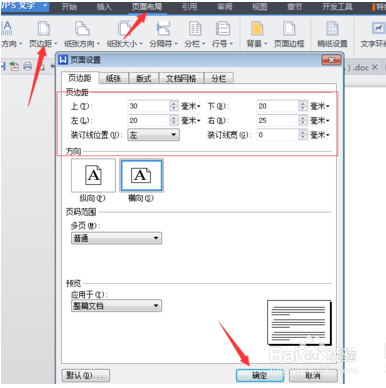Click the 背景 background icon
Viewport: 386px width, 388px height.
point(257,29)
